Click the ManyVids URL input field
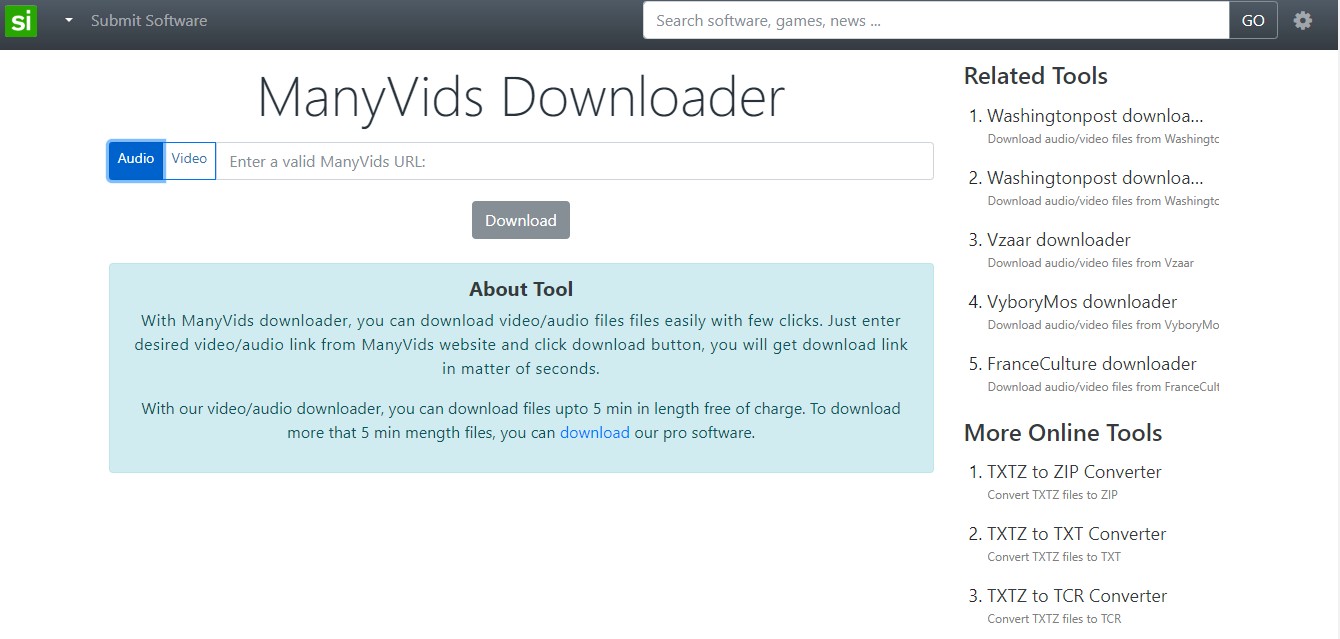1340x639 pixels. (x=575, y=161)
